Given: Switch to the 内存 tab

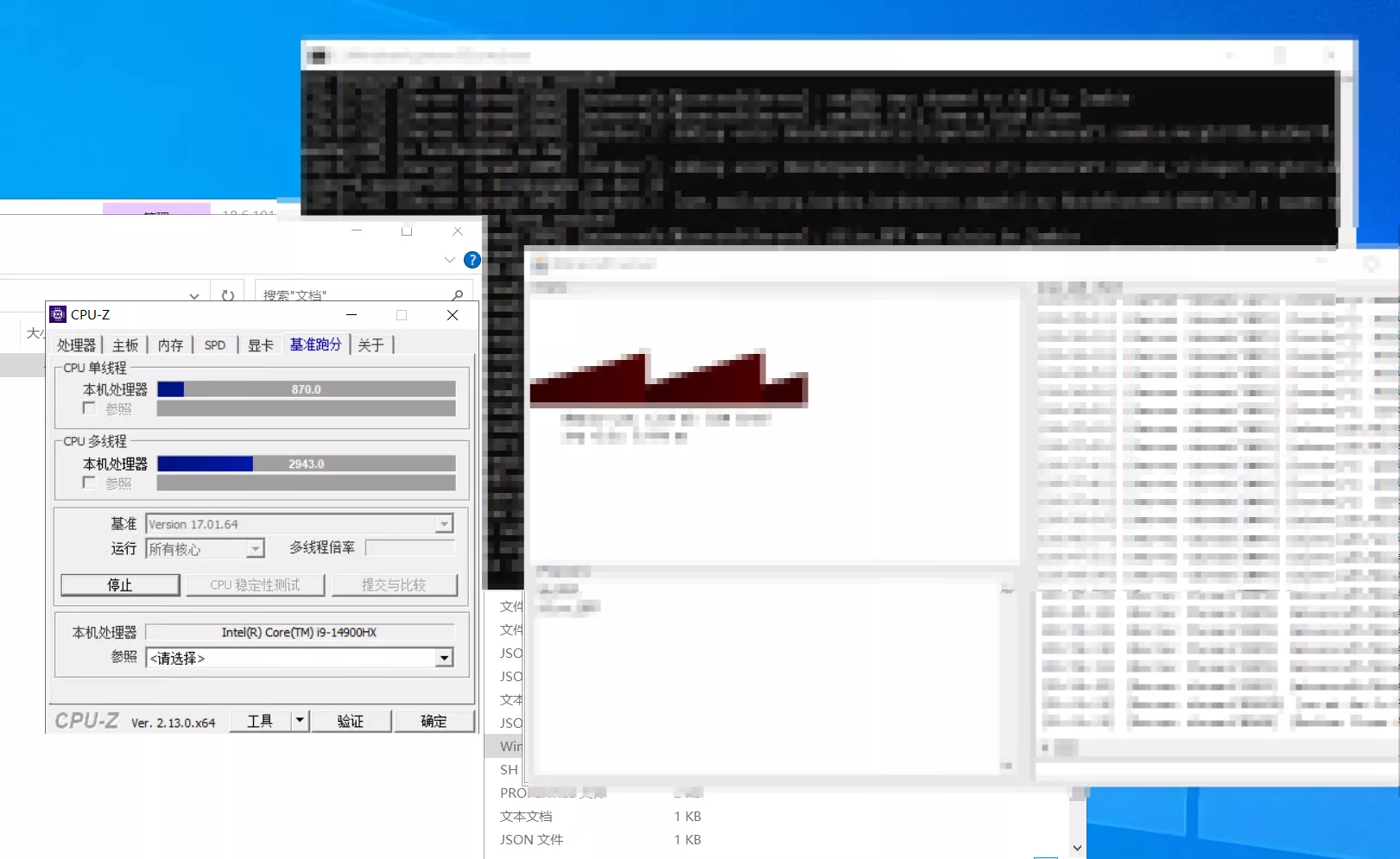Looking at the screenshot, I should point(170,345).
